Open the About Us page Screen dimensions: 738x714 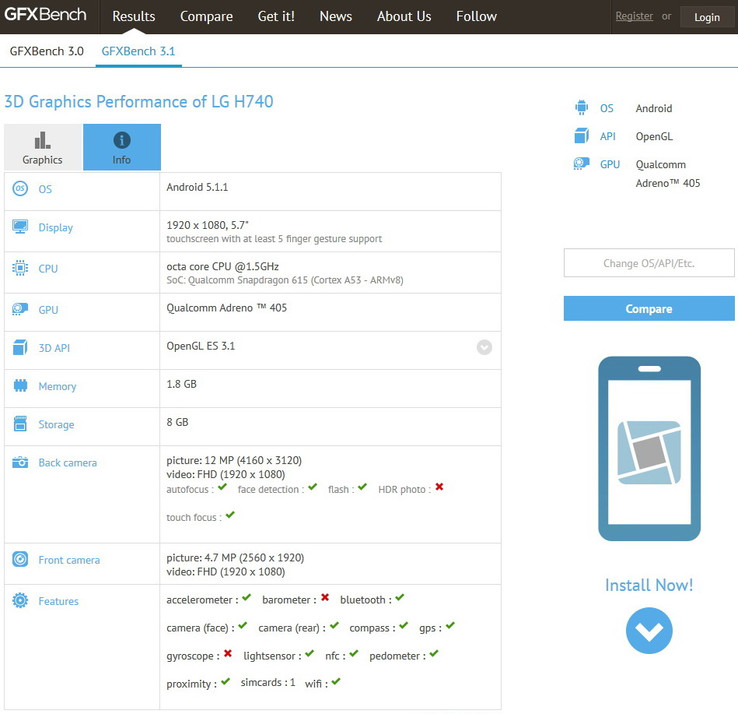(404, 16)
